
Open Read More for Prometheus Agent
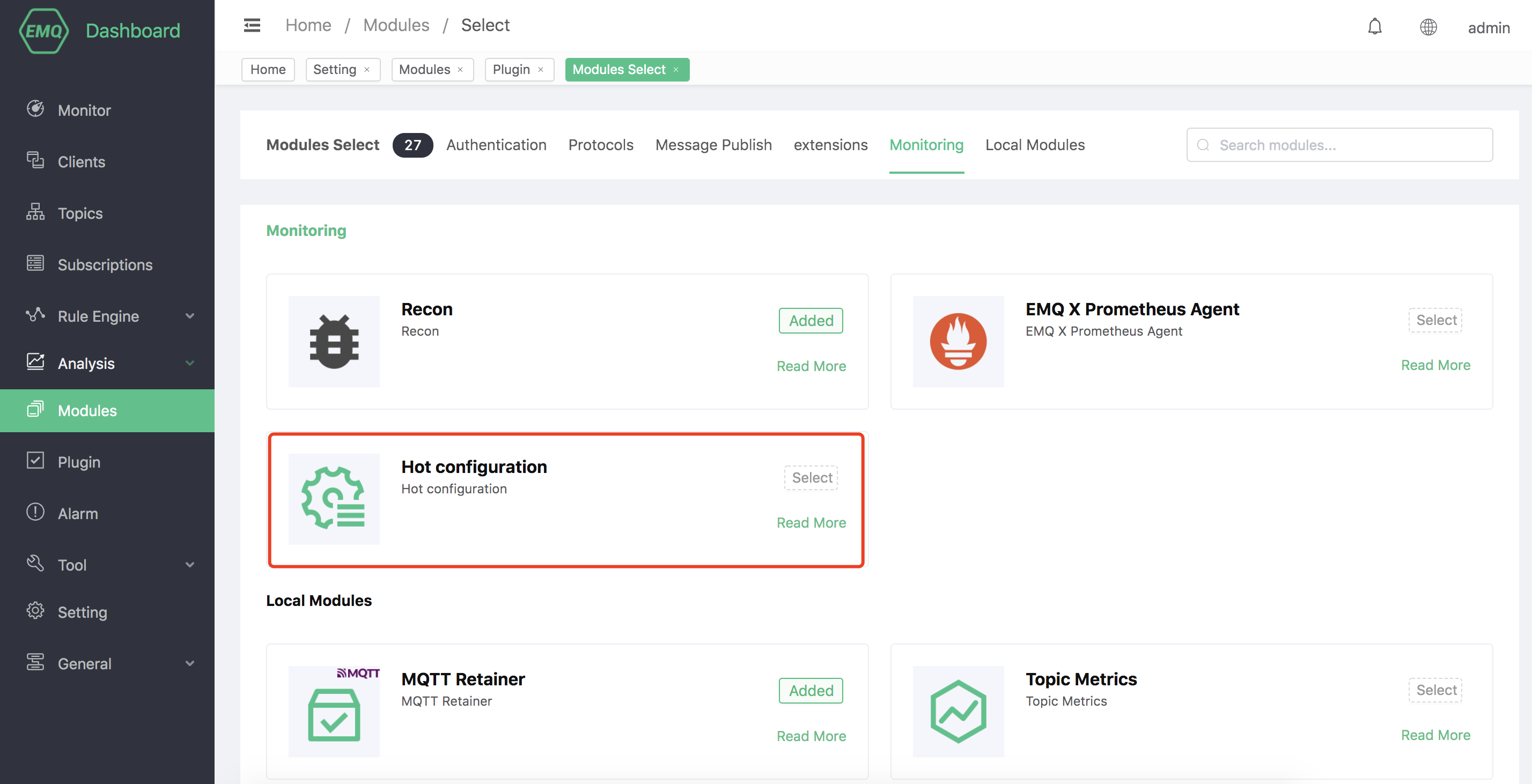point(1435,365)
